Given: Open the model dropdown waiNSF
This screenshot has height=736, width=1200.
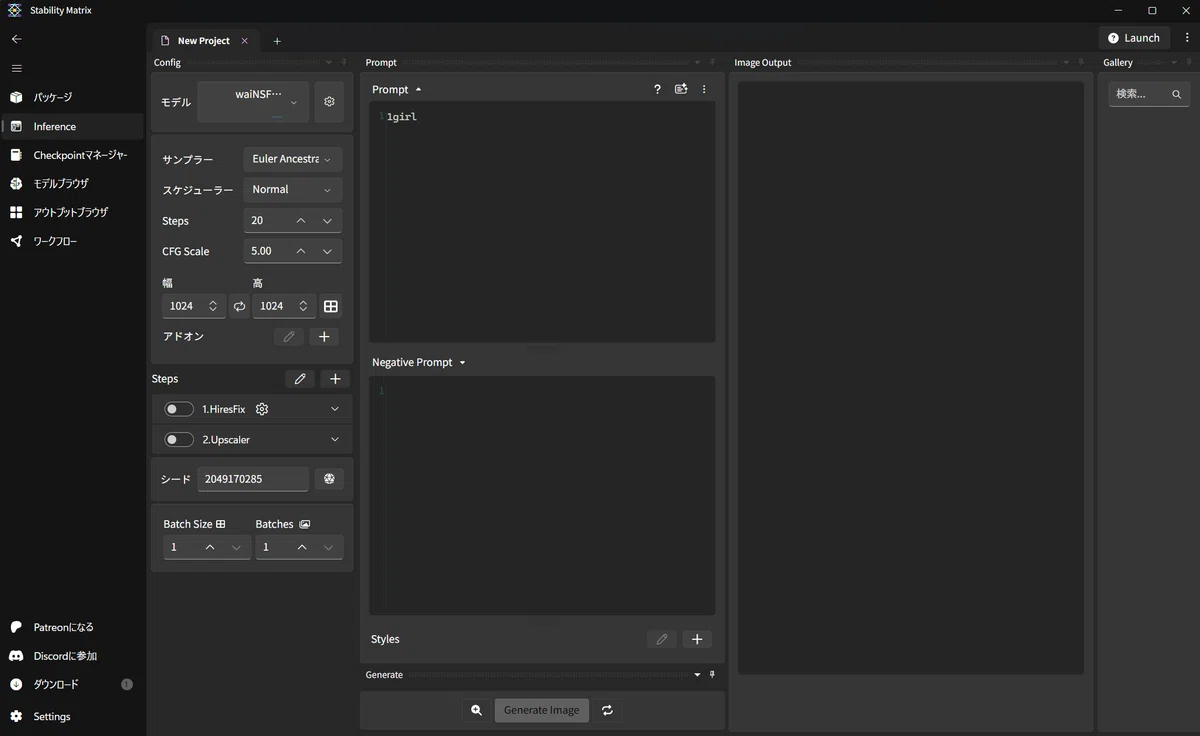Looking at the screenshot, I should pos(253,102).
